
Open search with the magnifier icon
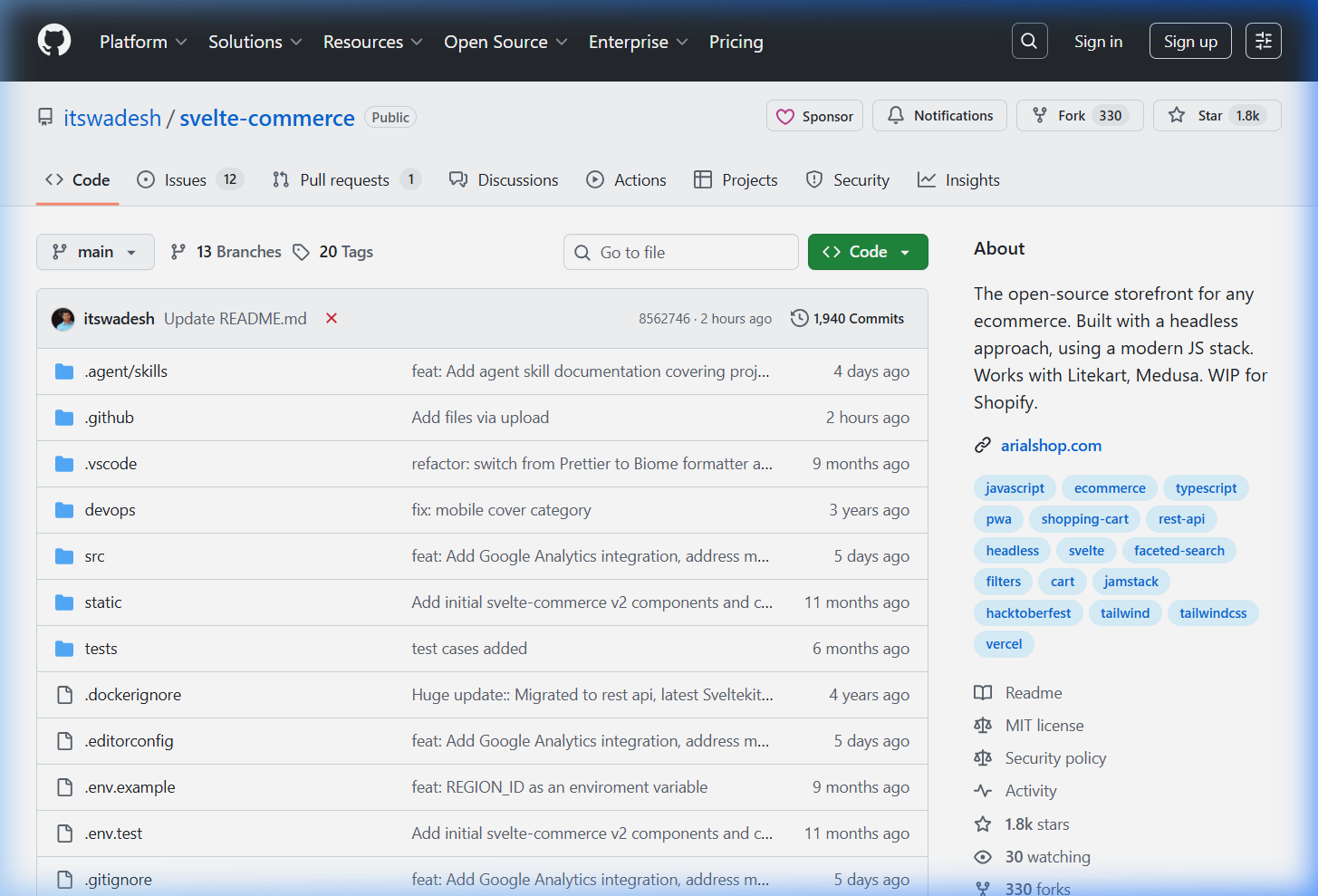pos(1029,41)
